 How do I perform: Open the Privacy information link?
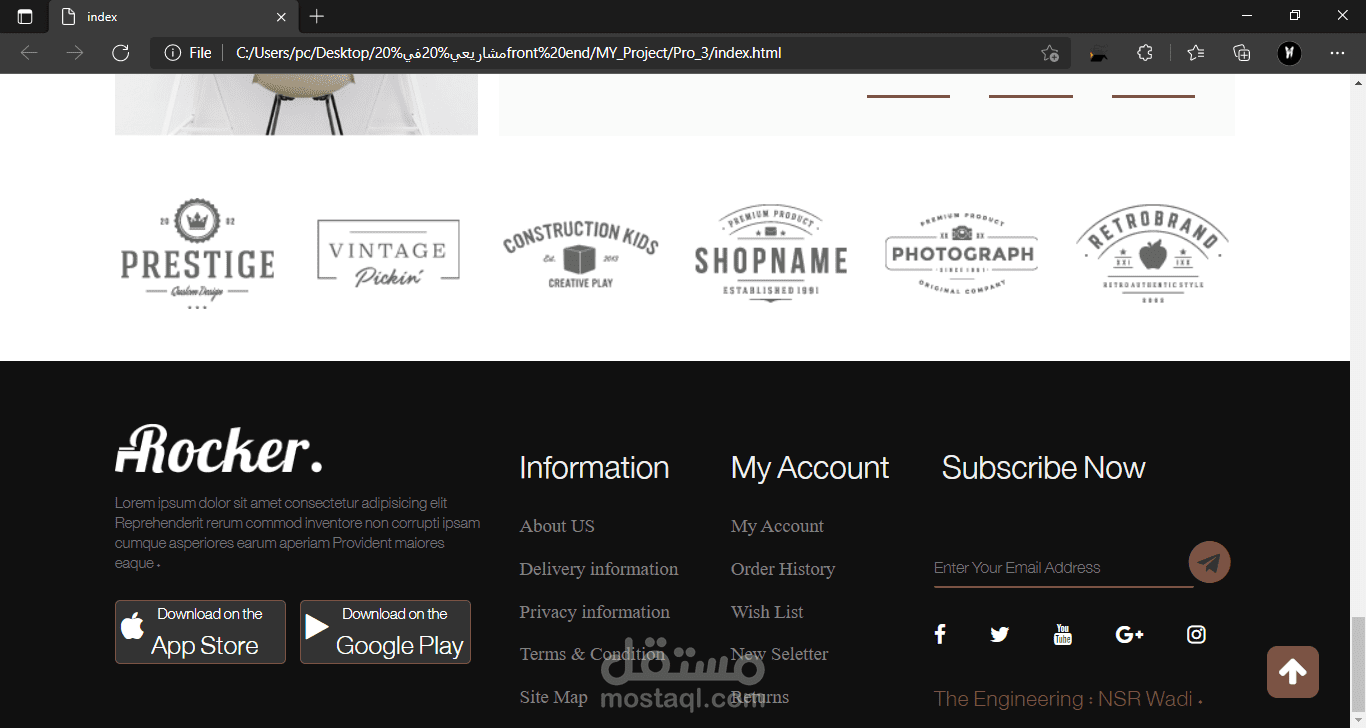coord(595,612)
